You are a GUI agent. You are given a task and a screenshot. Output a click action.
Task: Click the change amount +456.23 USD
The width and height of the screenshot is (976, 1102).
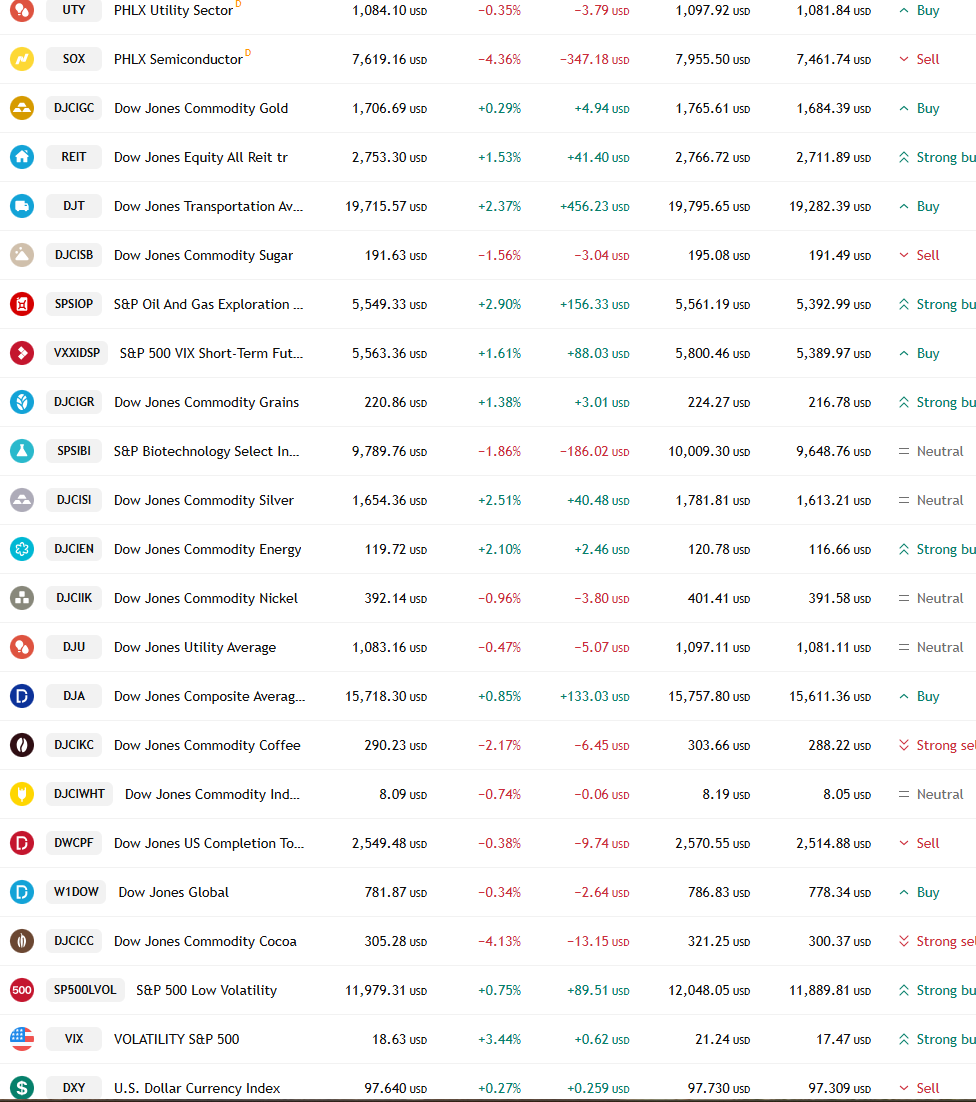594,207
